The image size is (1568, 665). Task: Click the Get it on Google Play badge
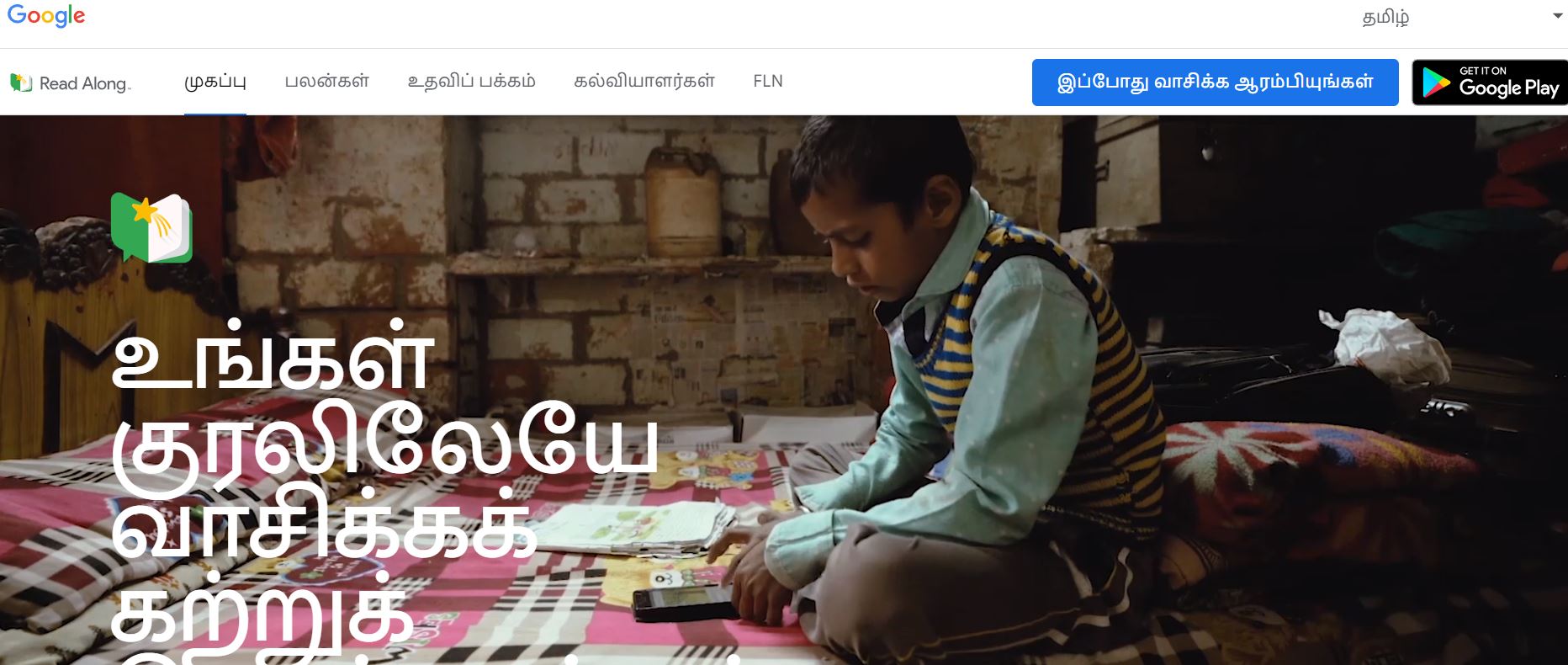pyautogui.click(x=1490, y=82)
